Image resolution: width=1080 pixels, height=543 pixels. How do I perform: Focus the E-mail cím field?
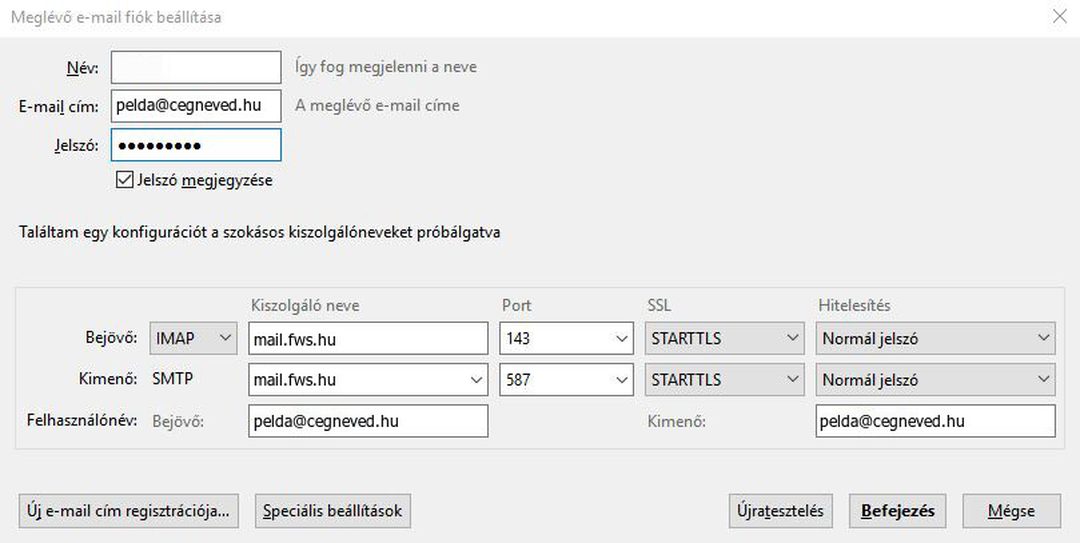click(x=196, y=106)
